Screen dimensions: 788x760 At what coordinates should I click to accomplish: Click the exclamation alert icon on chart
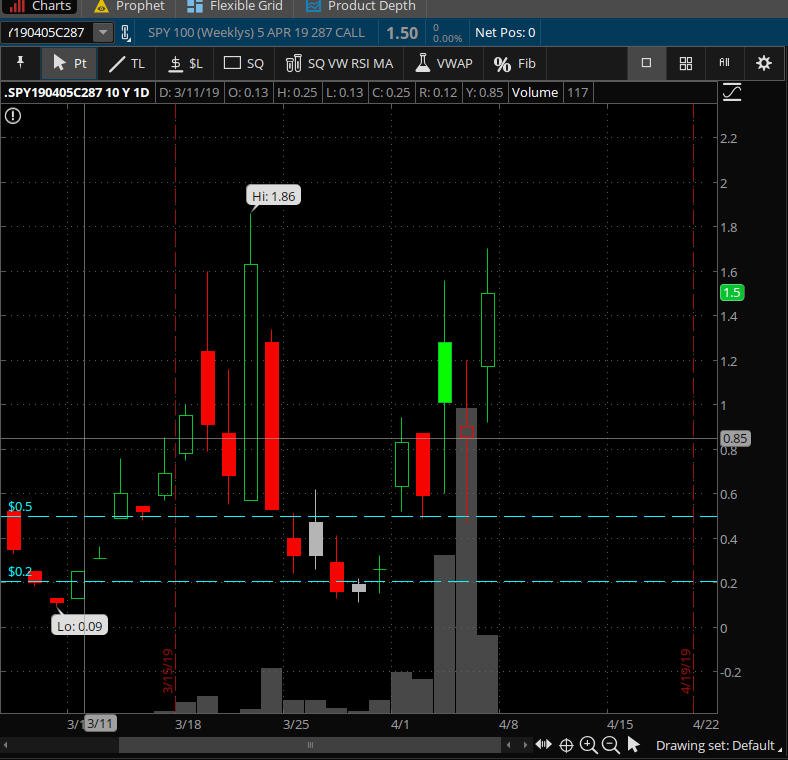pos(13,116)
